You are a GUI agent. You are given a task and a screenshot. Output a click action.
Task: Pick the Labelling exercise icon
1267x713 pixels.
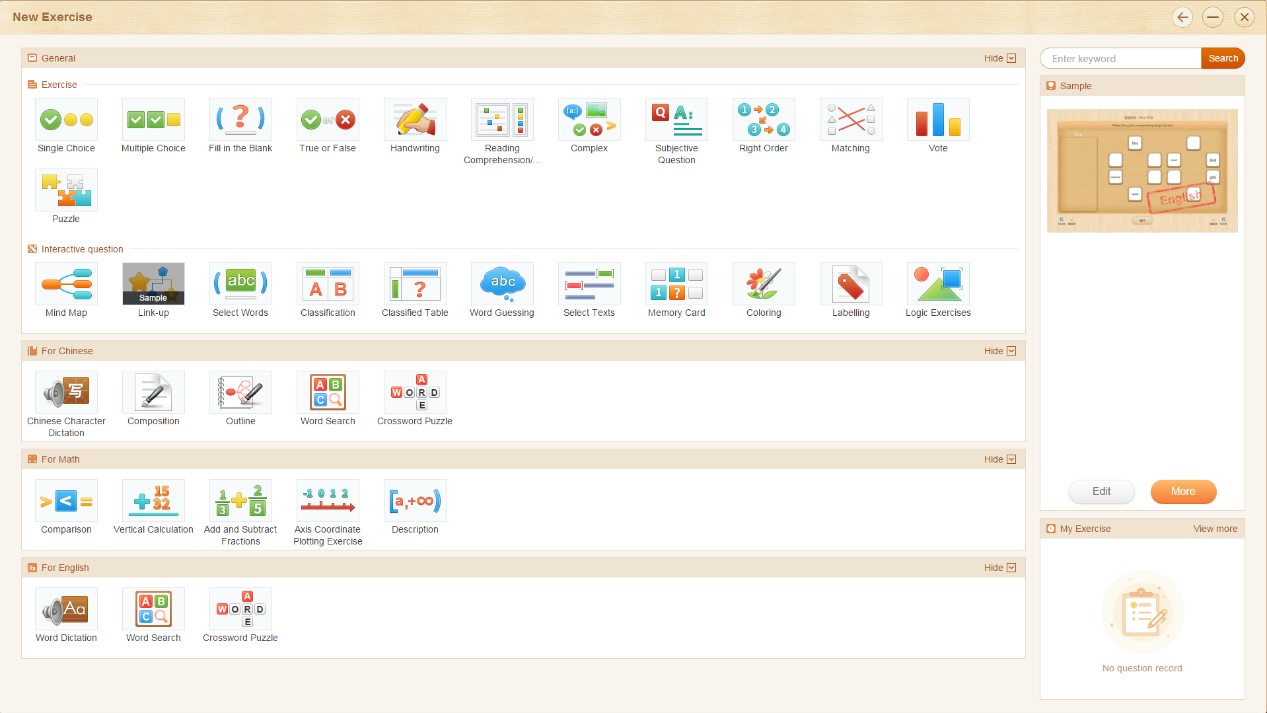[851, 284]
